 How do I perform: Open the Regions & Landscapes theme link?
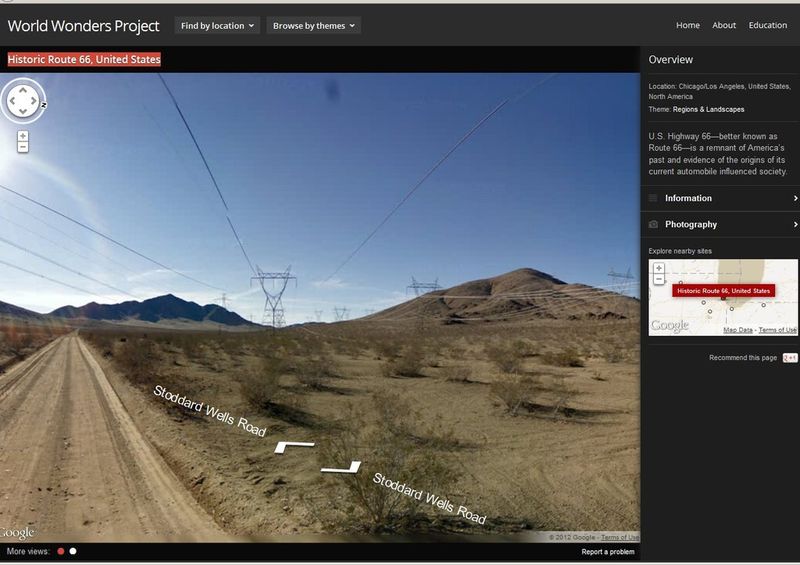click(x=708, y=109)
